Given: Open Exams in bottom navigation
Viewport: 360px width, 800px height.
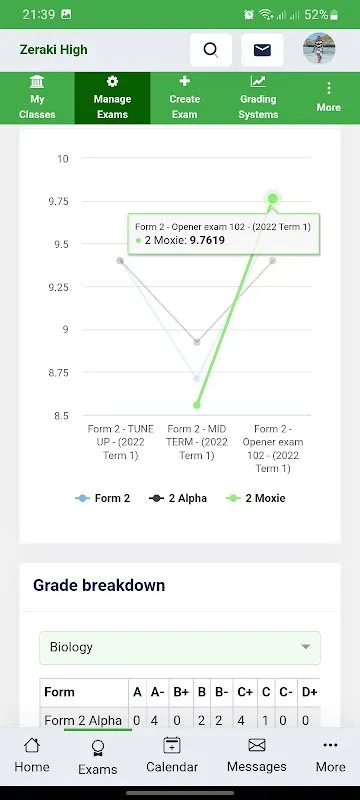Looking at the screenshot, I should pyautogui.click(x=97, y=758).
